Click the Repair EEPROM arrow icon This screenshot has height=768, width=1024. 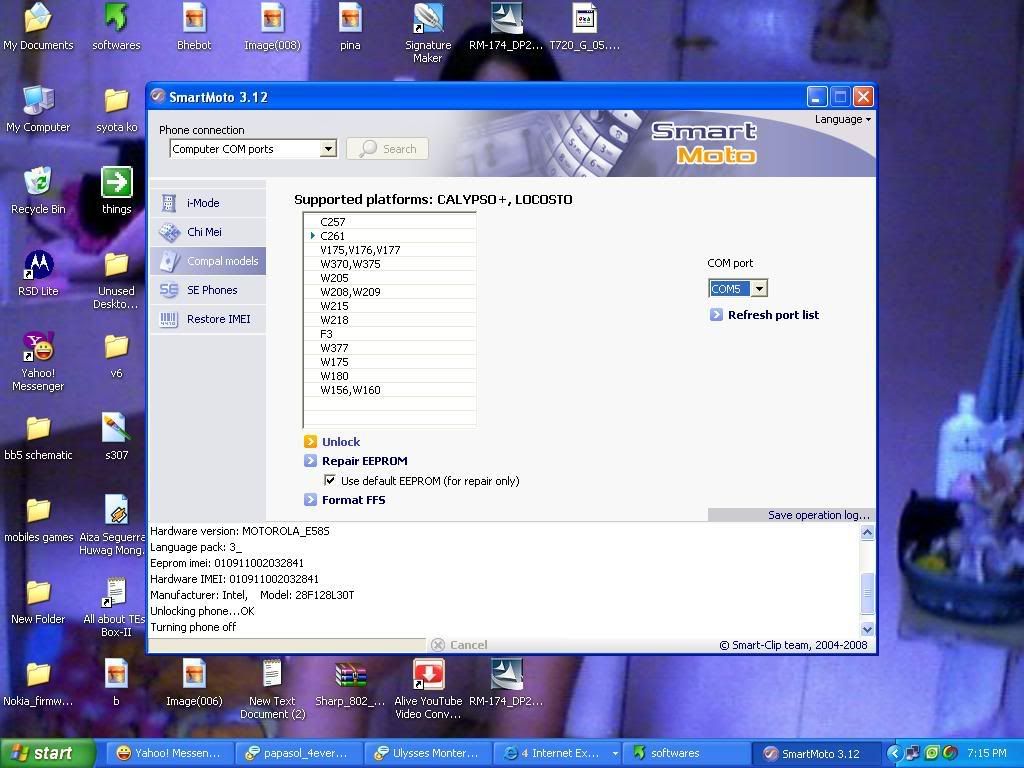[311, 461]
